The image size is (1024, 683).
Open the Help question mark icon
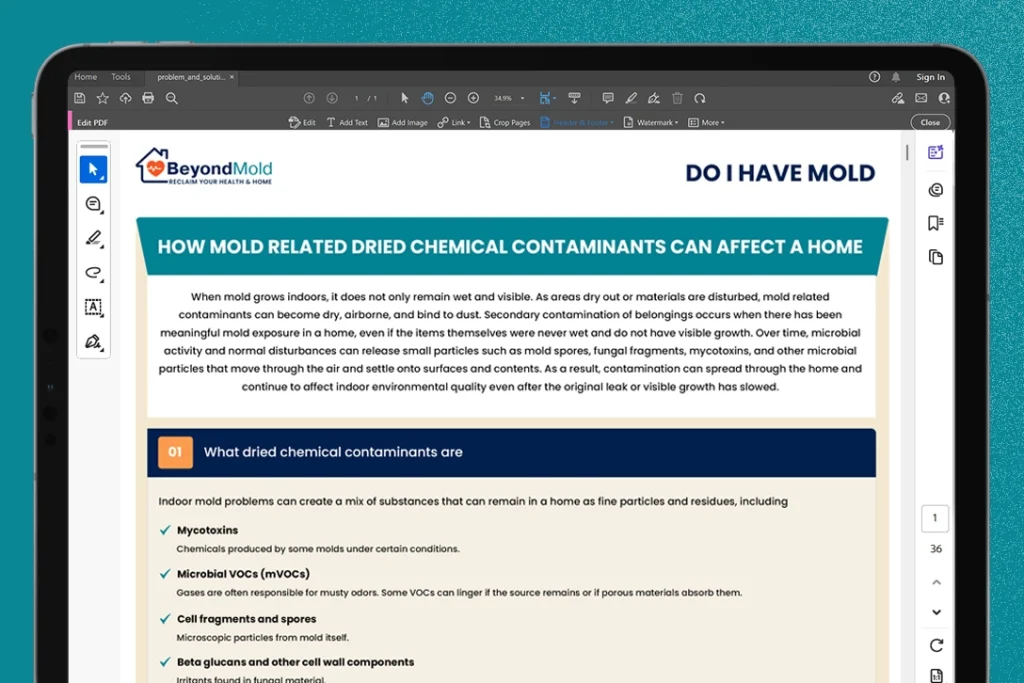(x=874, y=77)
